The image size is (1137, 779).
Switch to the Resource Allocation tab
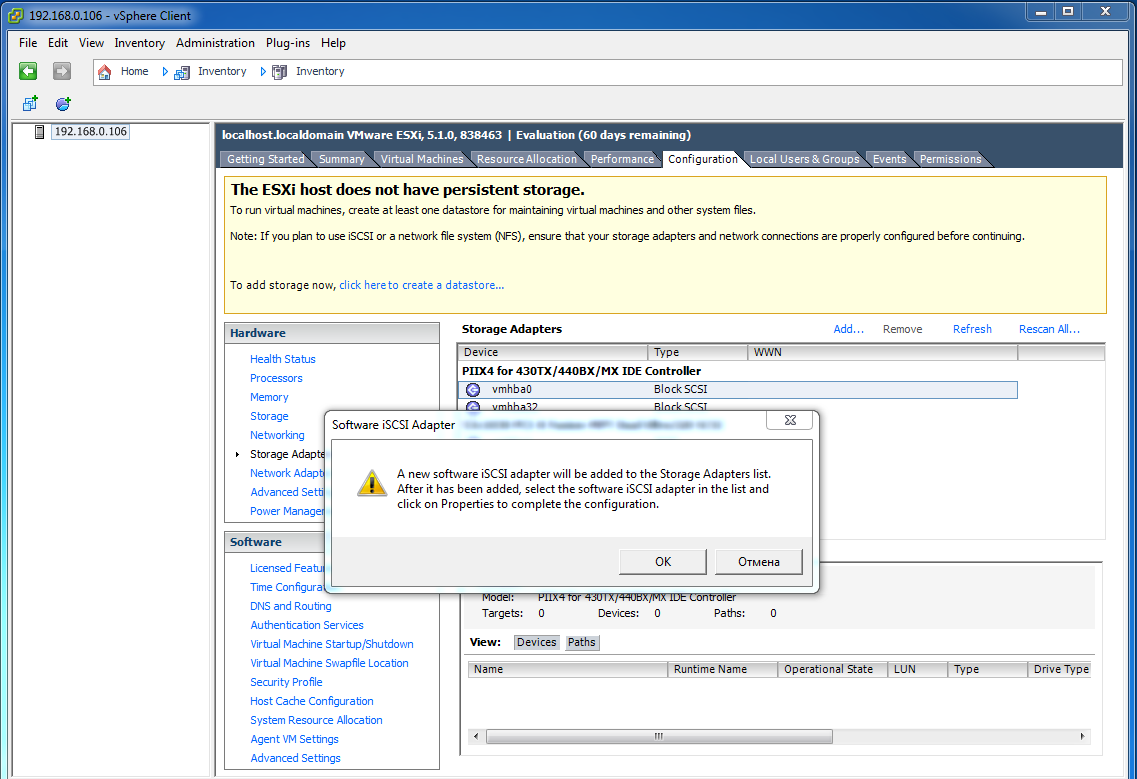click(526, 159)
